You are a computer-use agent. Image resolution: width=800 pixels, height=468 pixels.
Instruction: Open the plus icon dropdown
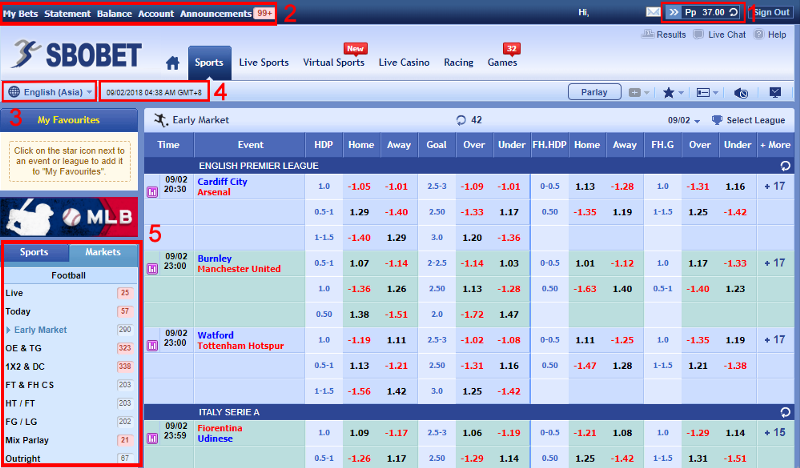(639, 92)
